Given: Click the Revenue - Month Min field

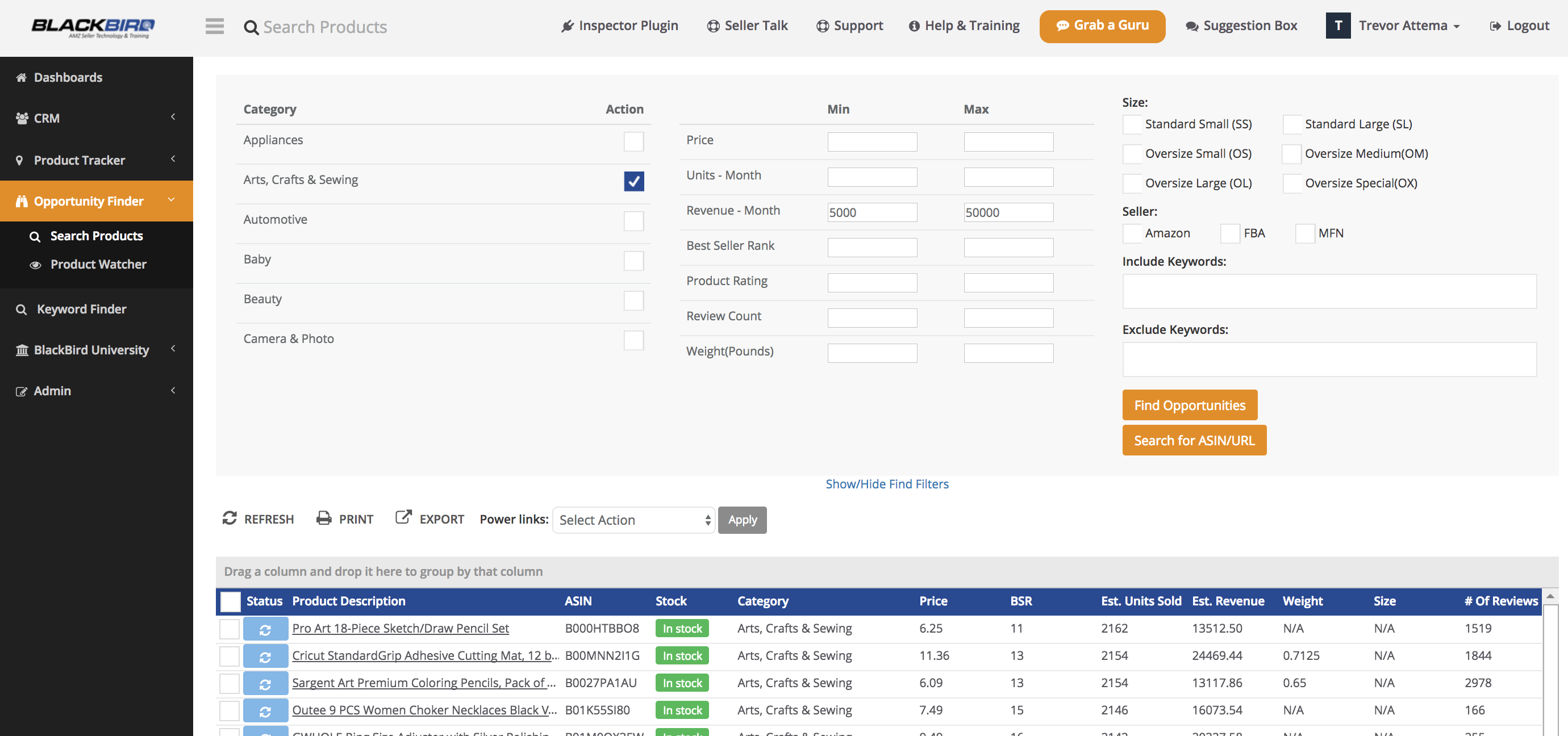Looking at the screenshot, I should (x=872, y=212).
